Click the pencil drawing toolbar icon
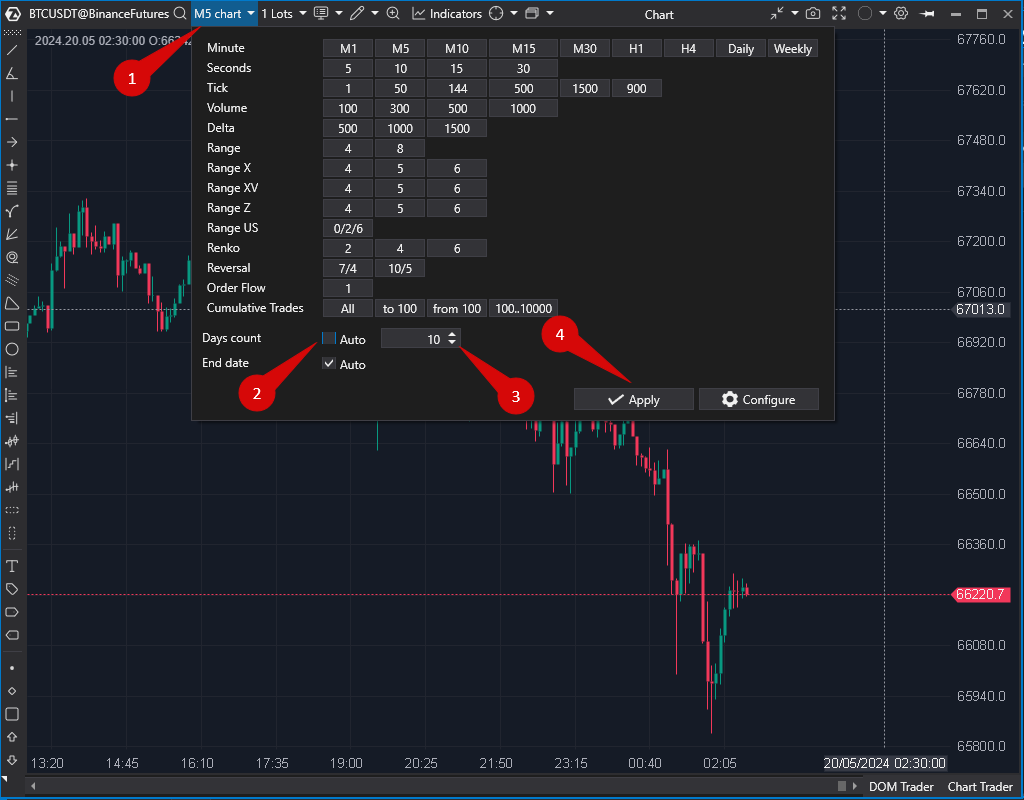1024x800 pixels. coord(357,13)
